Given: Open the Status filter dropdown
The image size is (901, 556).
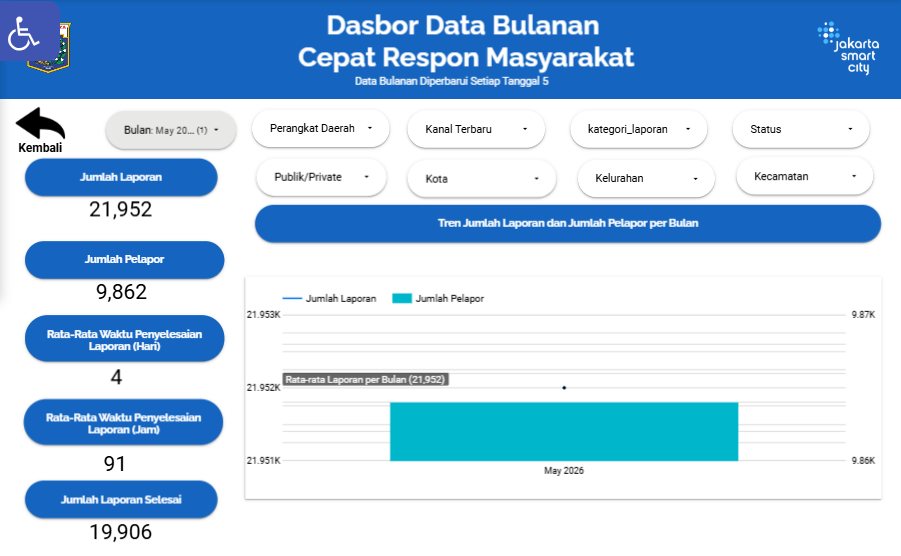Looking at the screenshot, I should tap(801, 129).
